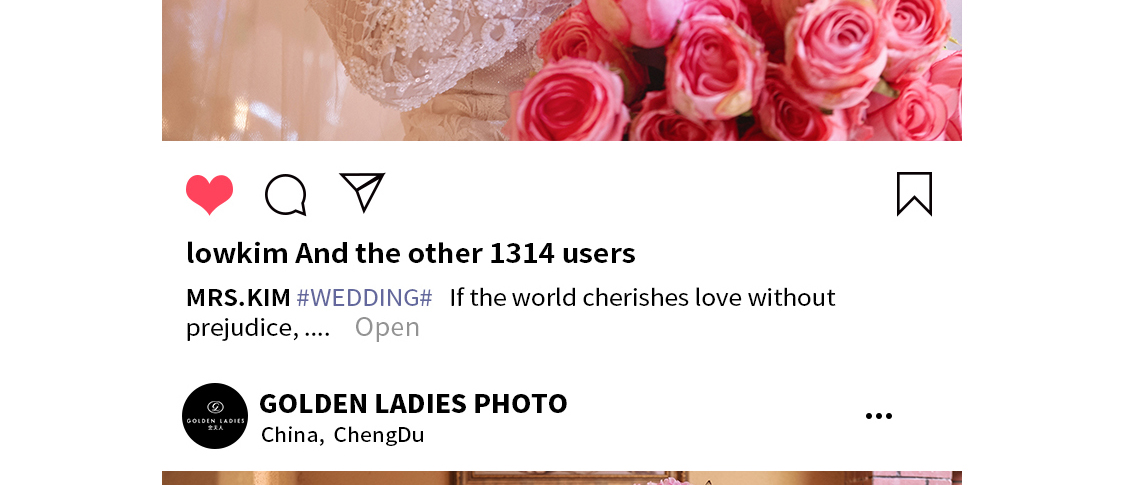Share the post via paper plane icon

362,192
